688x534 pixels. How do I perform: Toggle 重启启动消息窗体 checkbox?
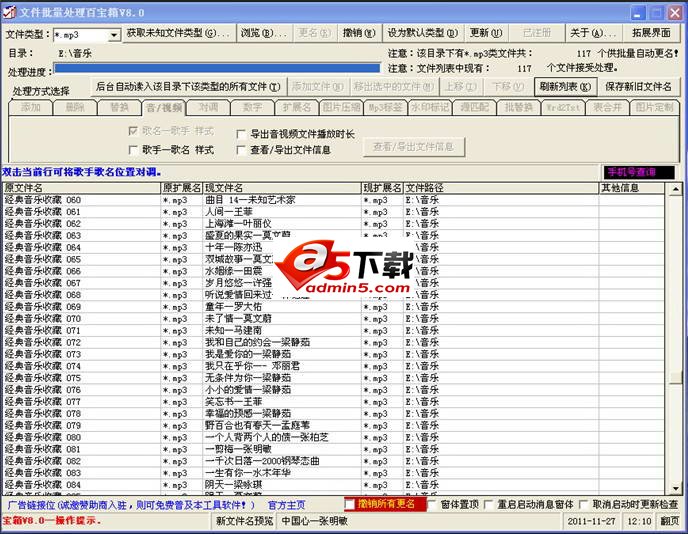click(488, 505)
